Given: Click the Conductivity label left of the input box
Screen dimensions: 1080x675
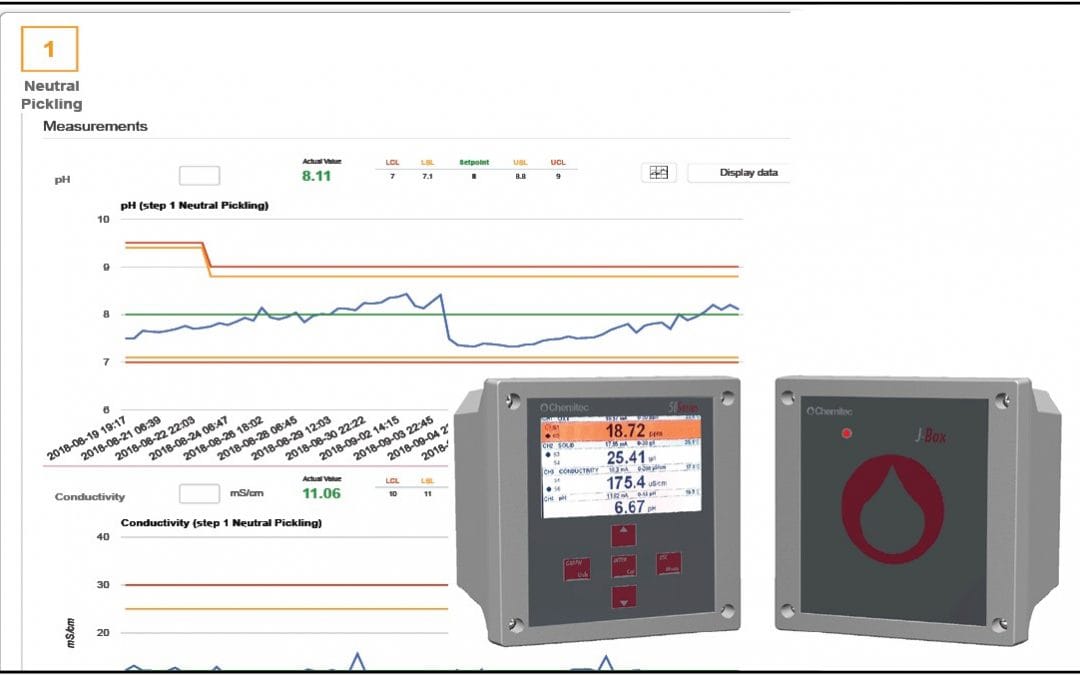Looking at the screenshot, I should pos(90,497).
